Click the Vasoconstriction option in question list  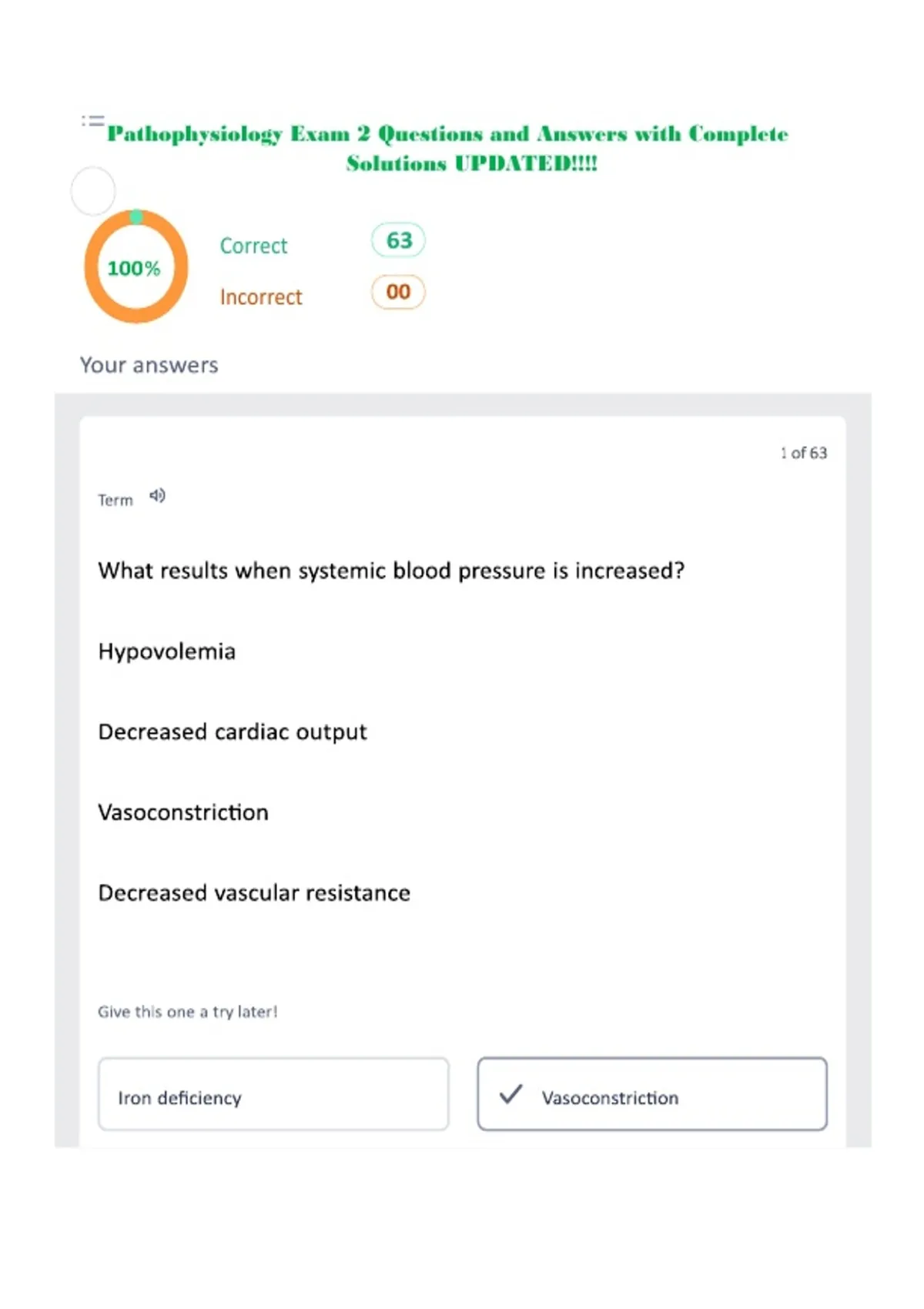click(183, 812)
